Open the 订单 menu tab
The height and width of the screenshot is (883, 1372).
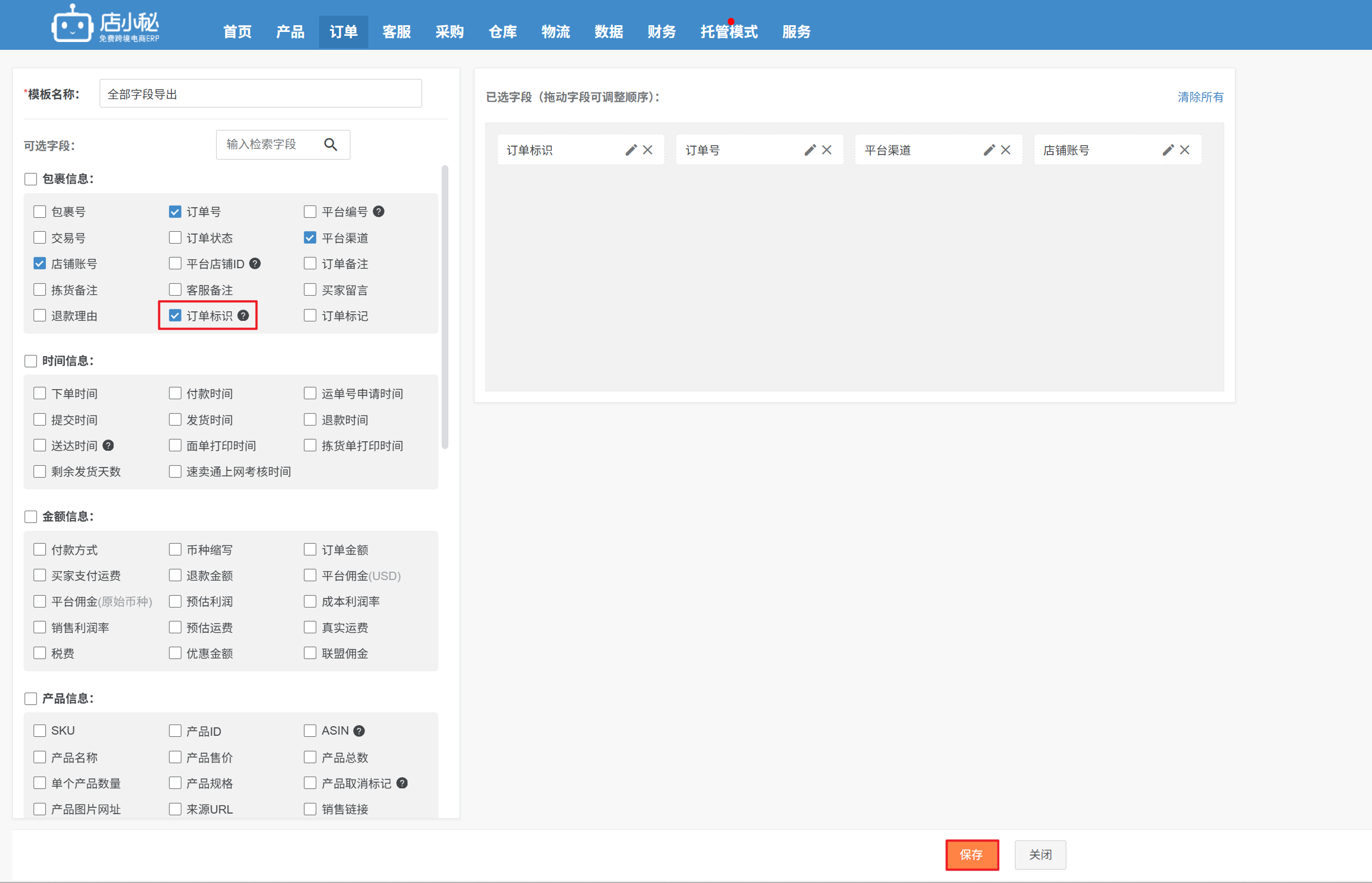pyautogui.click(x=343, y=31)
